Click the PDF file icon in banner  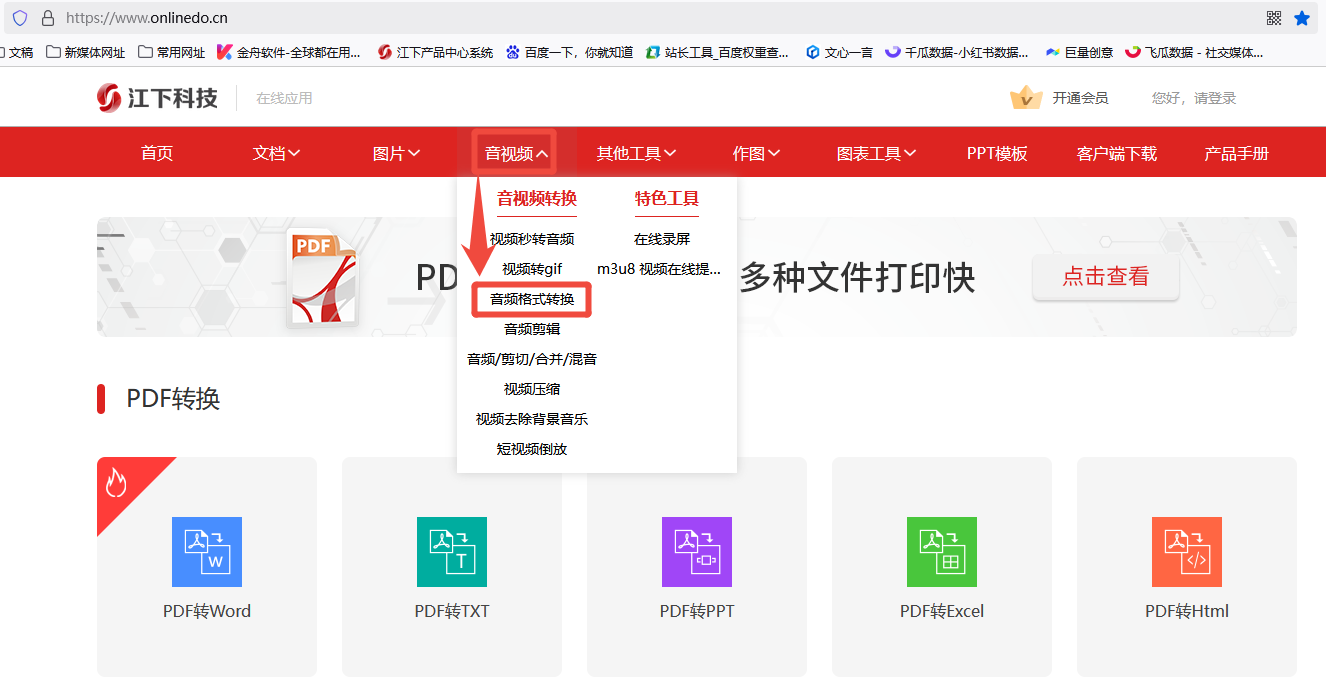321,277
